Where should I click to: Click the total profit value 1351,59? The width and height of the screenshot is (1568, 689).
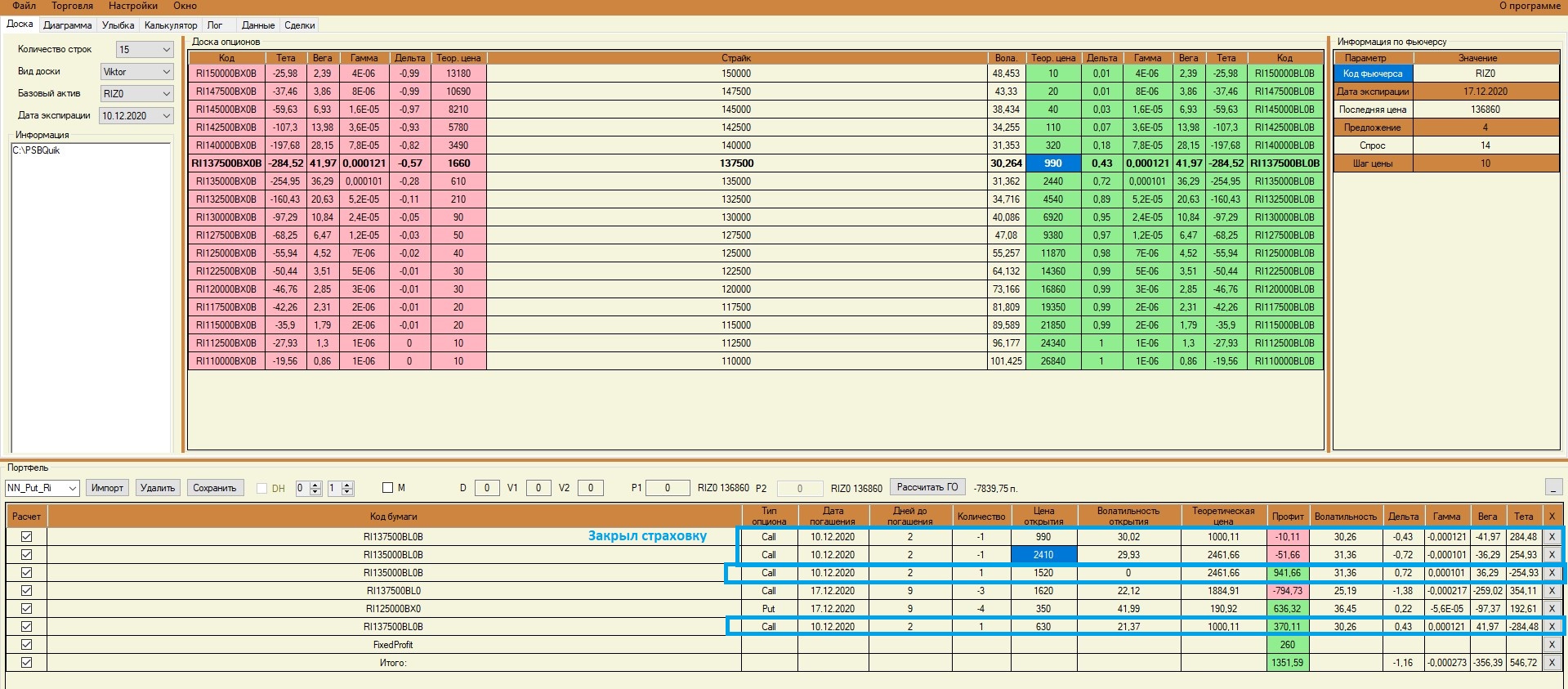tap(1287, 663)
